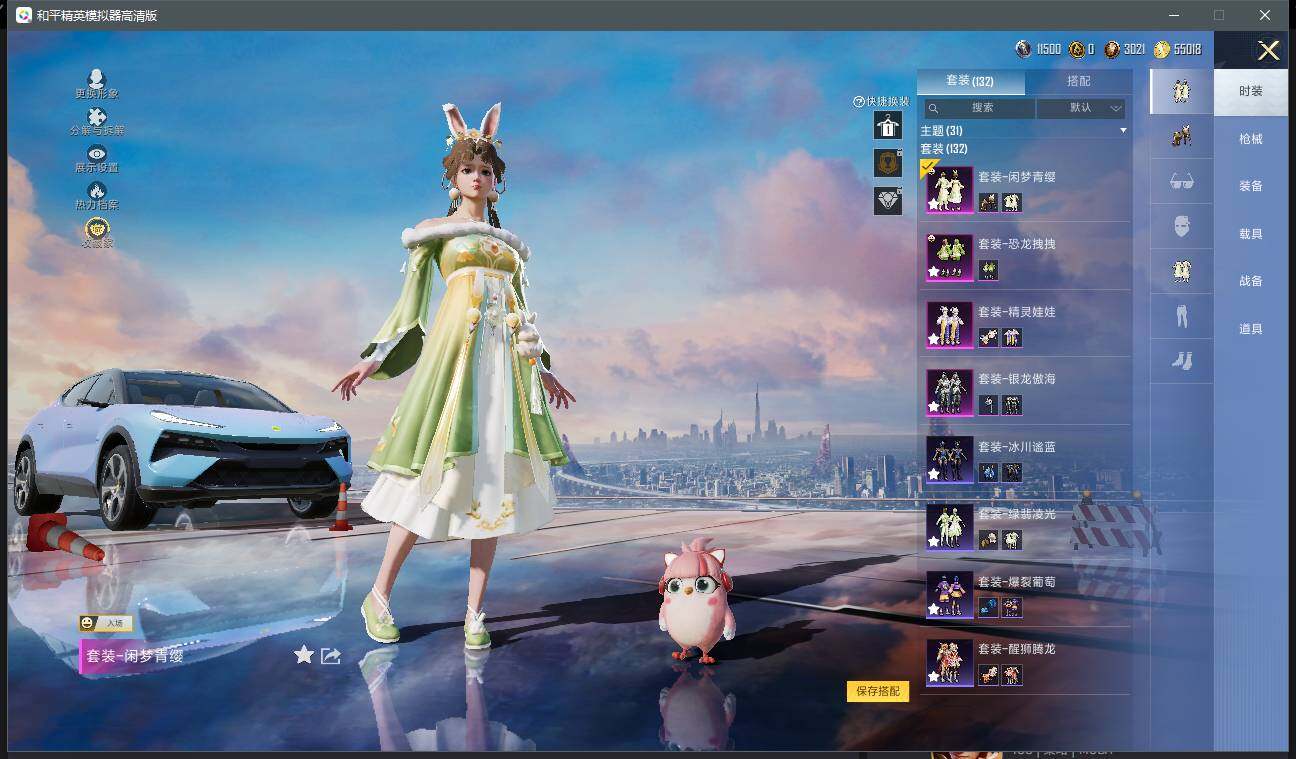Image resolution: width=1296 pixels, height=759 pixels.
Task: Click the silver currency icon beside 11500
Action: click(x=1023, y=49)
